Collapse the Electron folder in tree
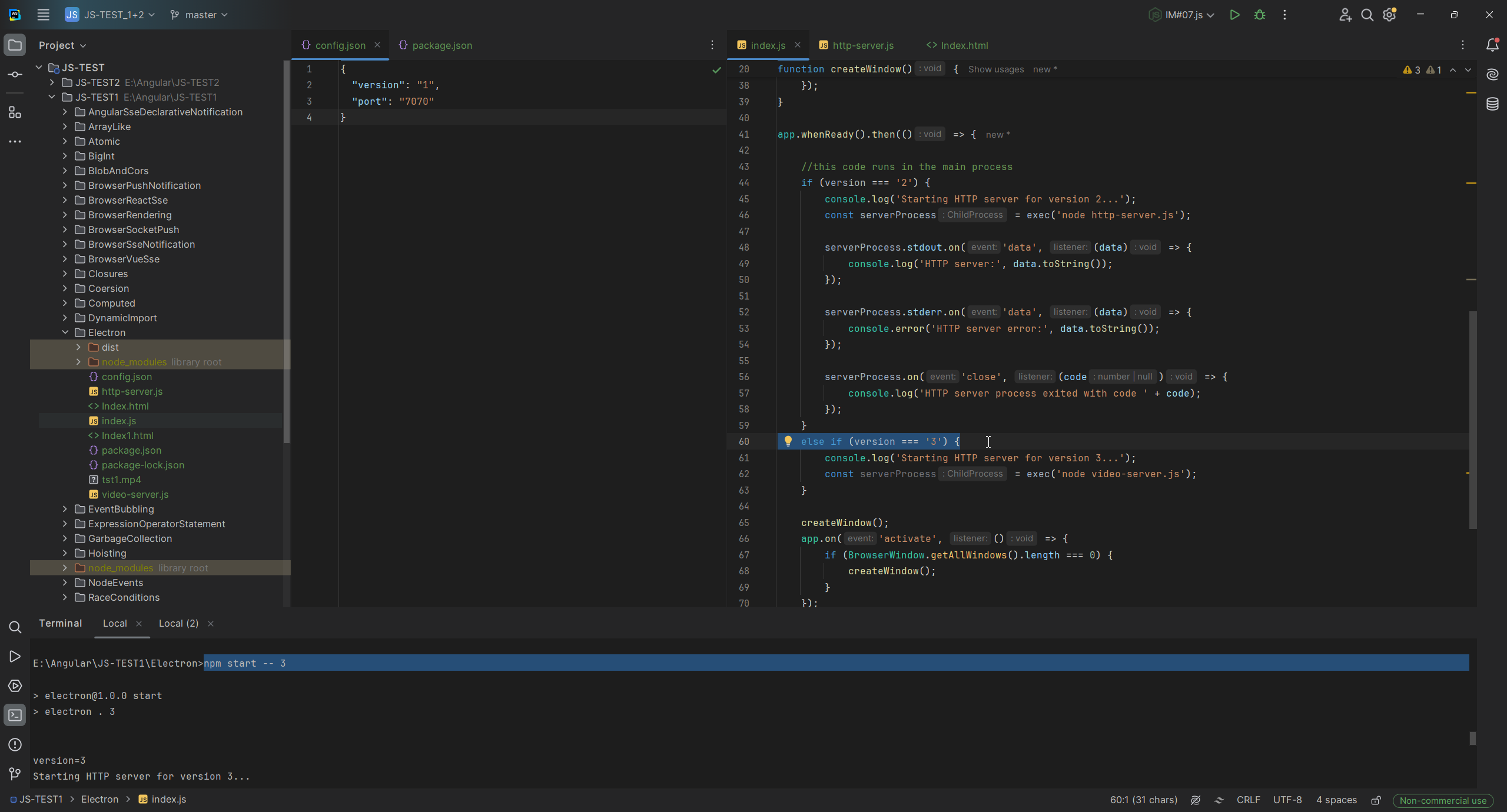This screenshot has width=1507, height=812. tap(65, 332)
